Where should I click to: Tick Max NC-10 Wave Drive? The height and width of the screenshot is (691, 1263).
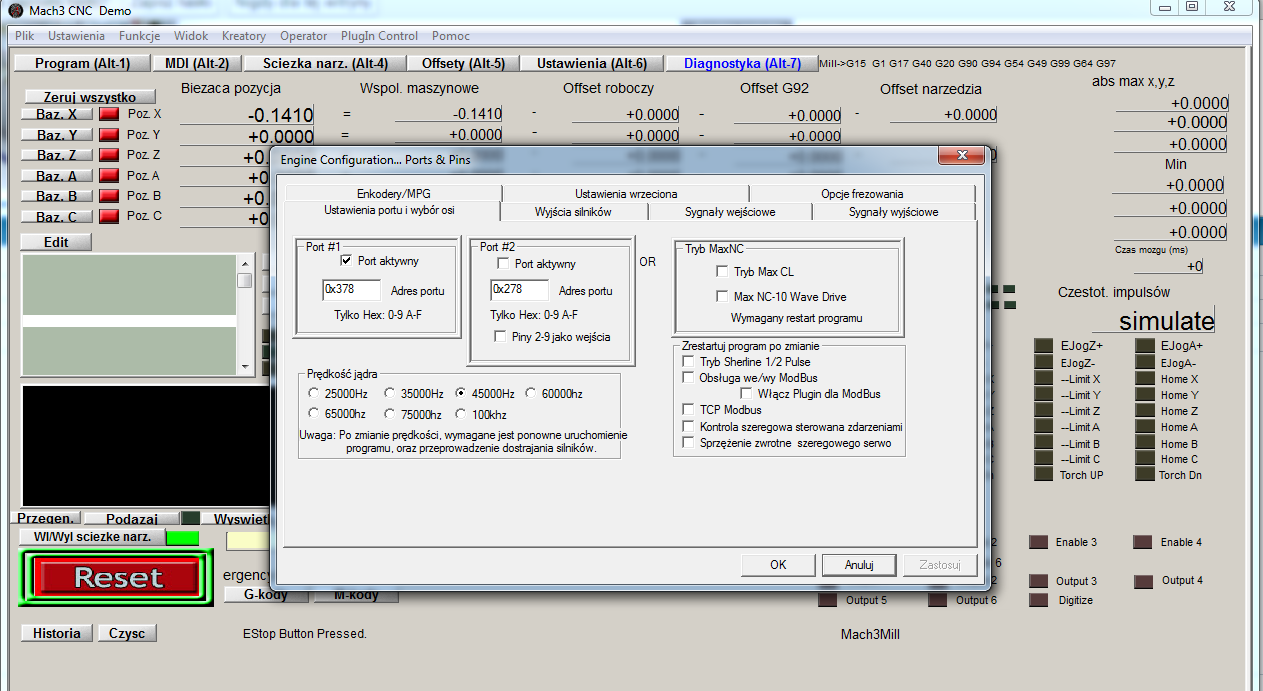(x=723, y=297)
